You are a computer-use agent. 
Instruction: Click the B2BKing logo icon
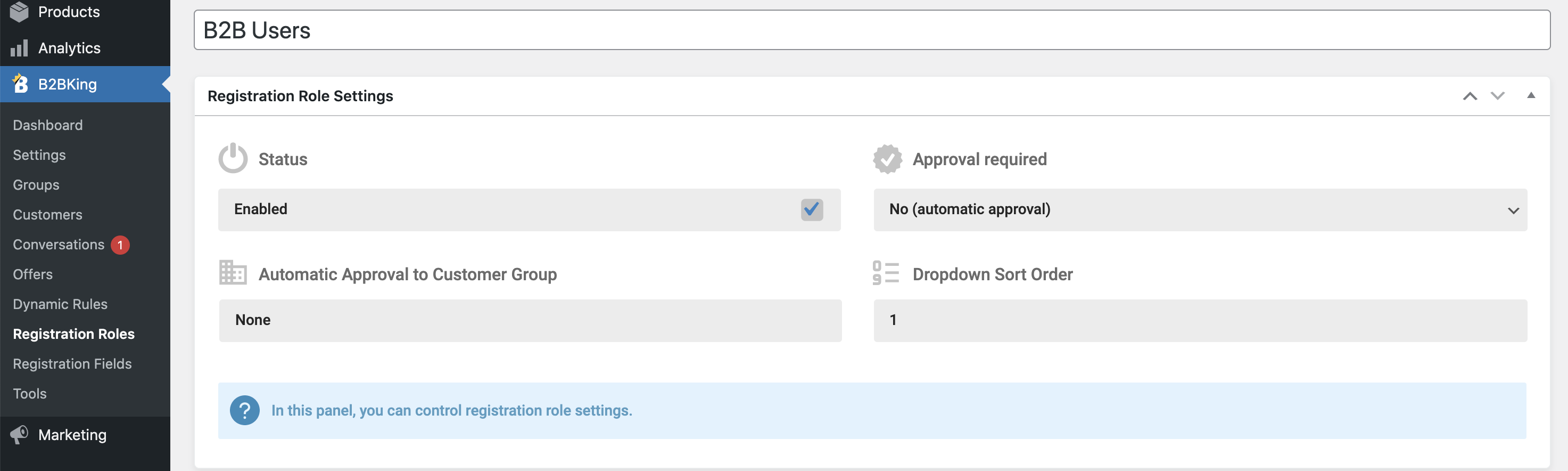pos(20,84)
